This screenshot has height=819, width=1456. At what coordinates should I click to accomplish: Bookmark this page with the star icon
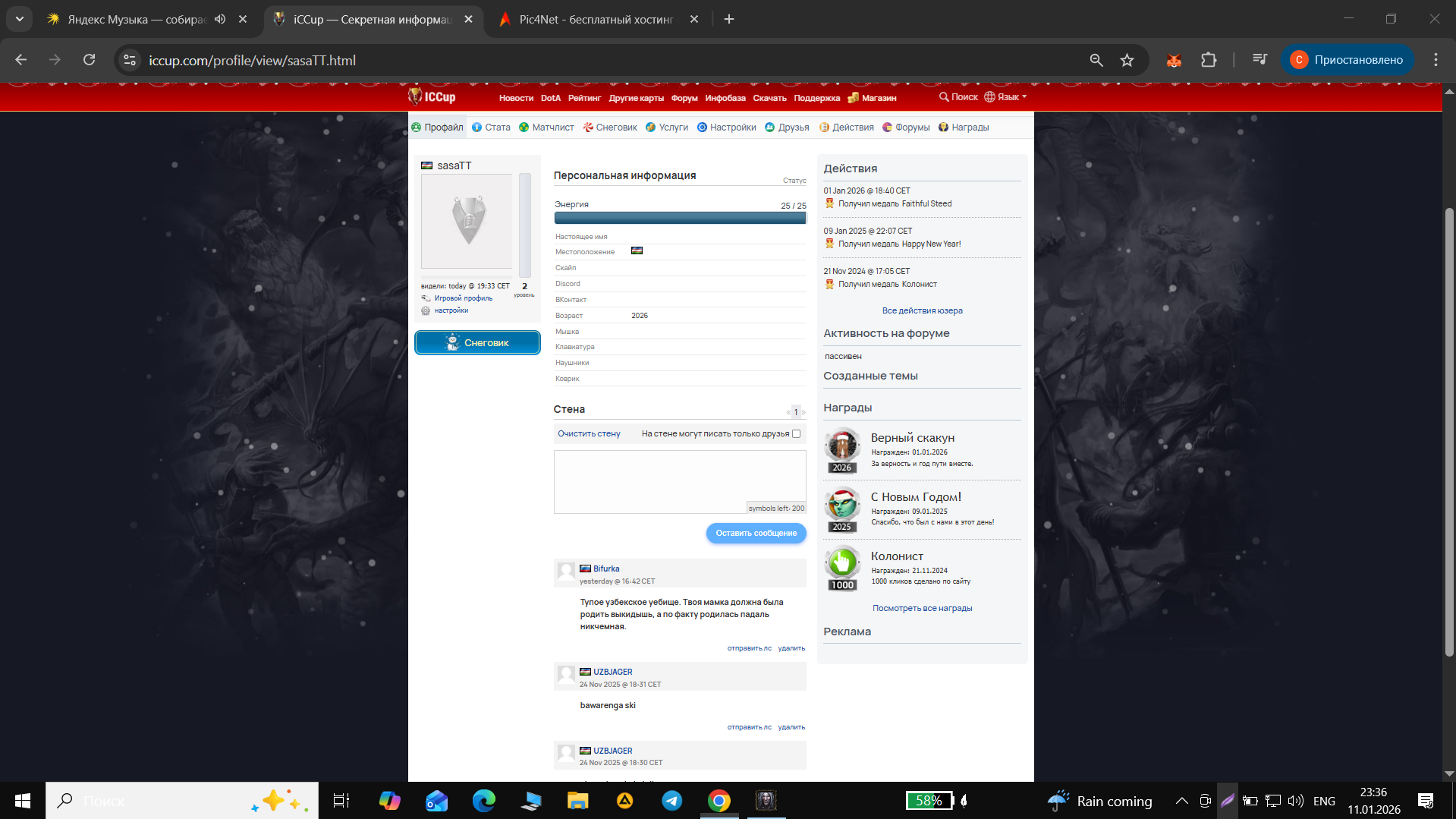tap(1127, 60)
